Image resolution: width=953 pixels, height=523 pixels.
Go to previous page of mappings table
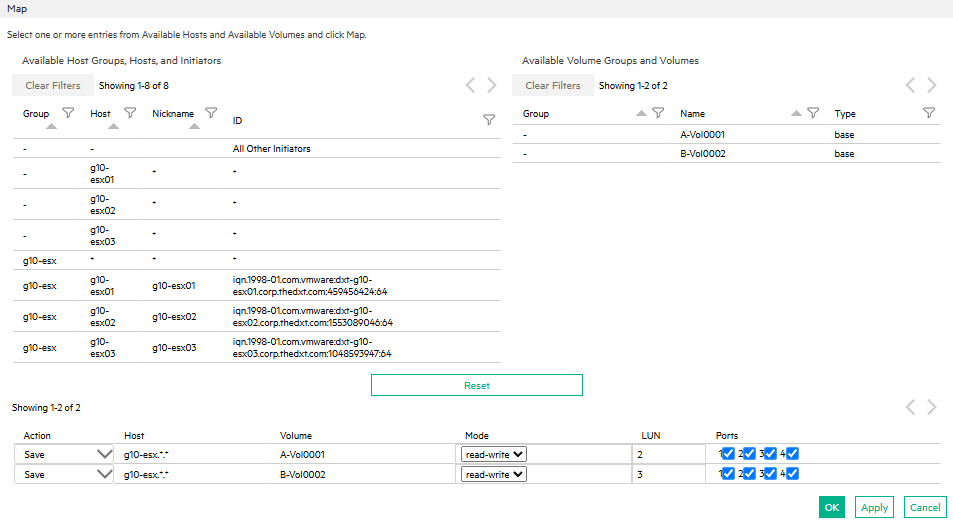(910, 407)
